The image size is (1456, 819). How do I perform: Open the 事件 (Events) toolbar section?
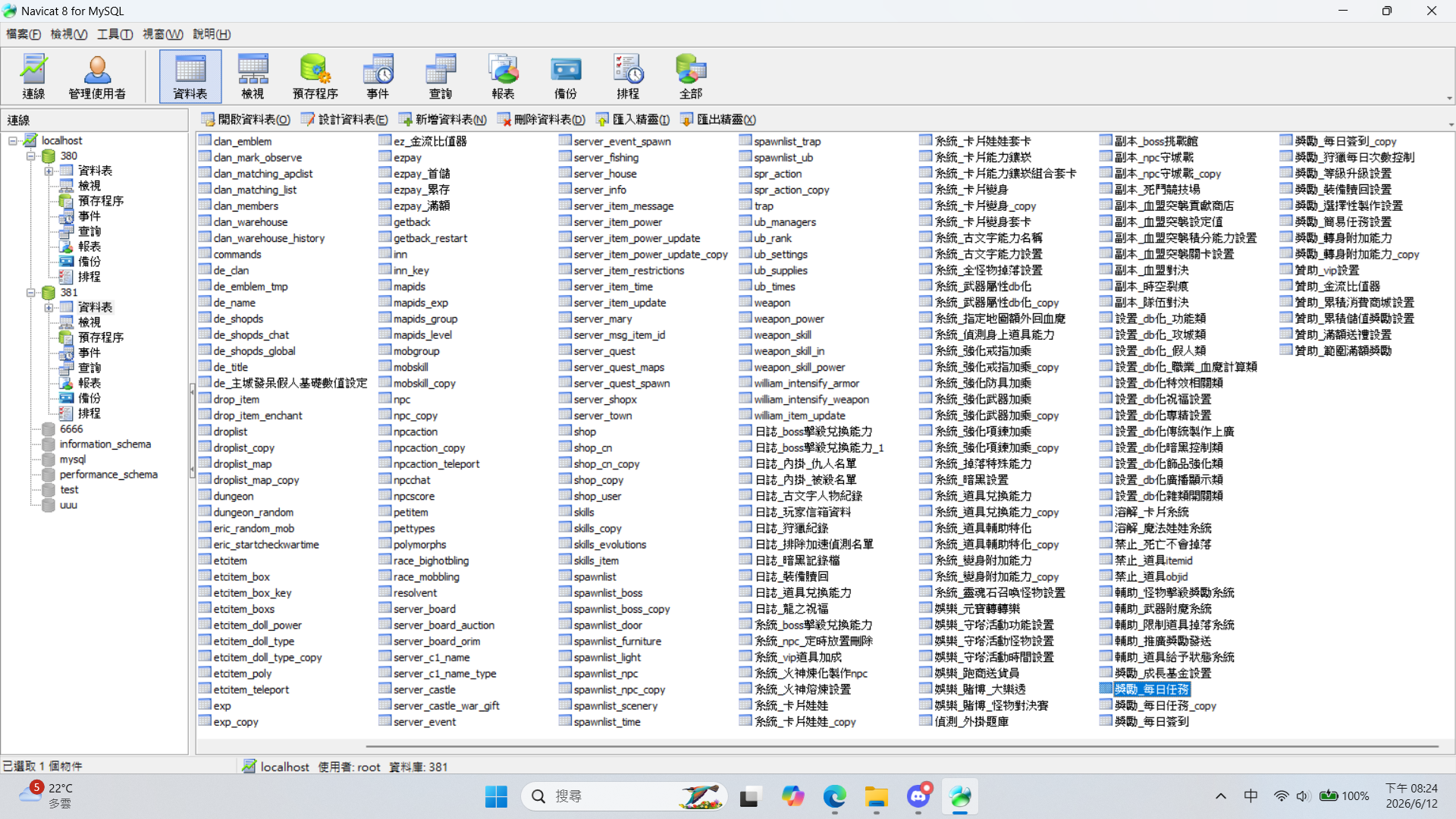pyautogui.click(x=378, y=77)
